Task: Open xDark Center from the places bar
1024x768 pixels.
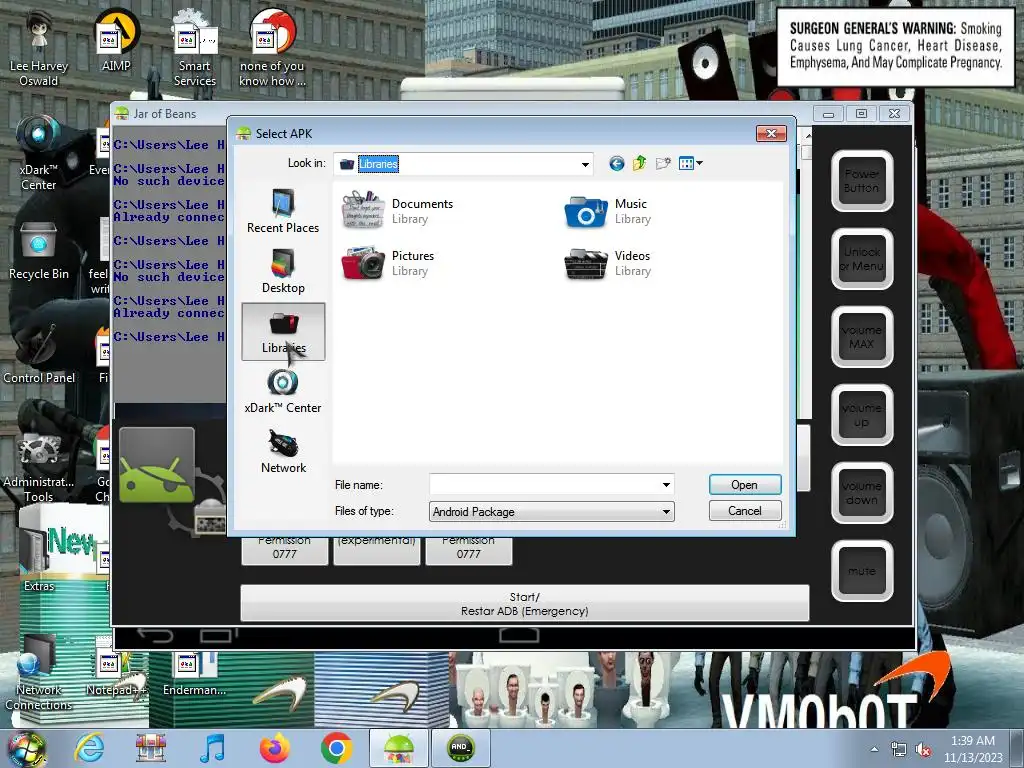Action: (283, 391)
